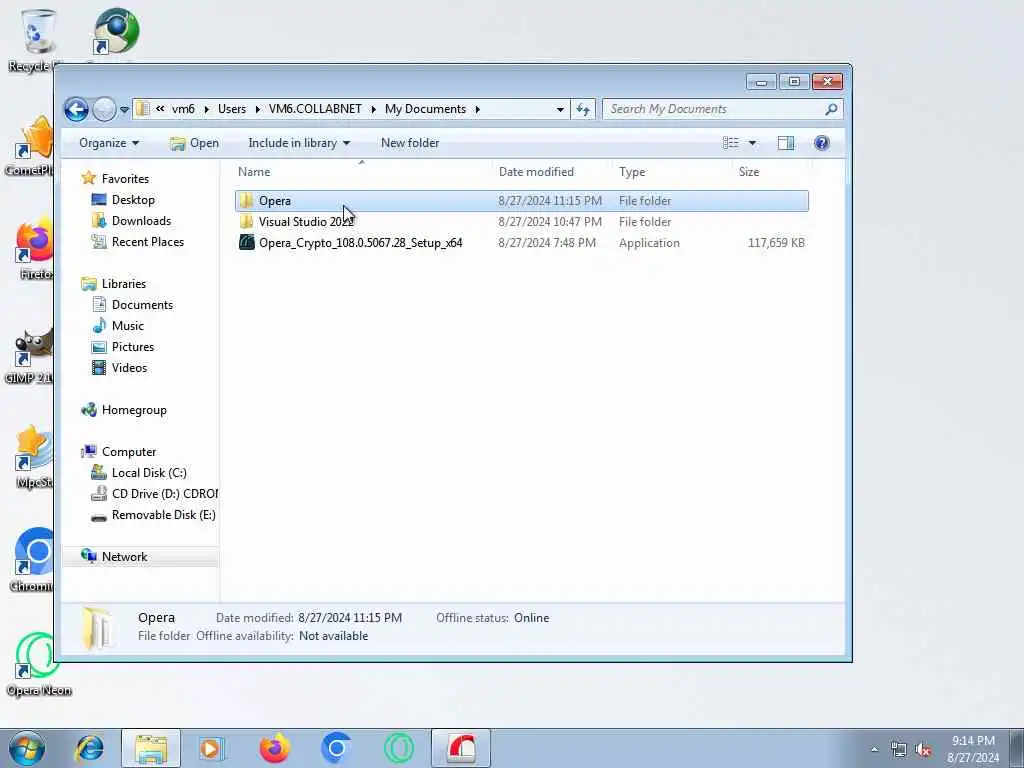Launch Chromium from the taskbar
Image resolution: width=1024 pixels, height=768 pixels.
coord(336,748)
